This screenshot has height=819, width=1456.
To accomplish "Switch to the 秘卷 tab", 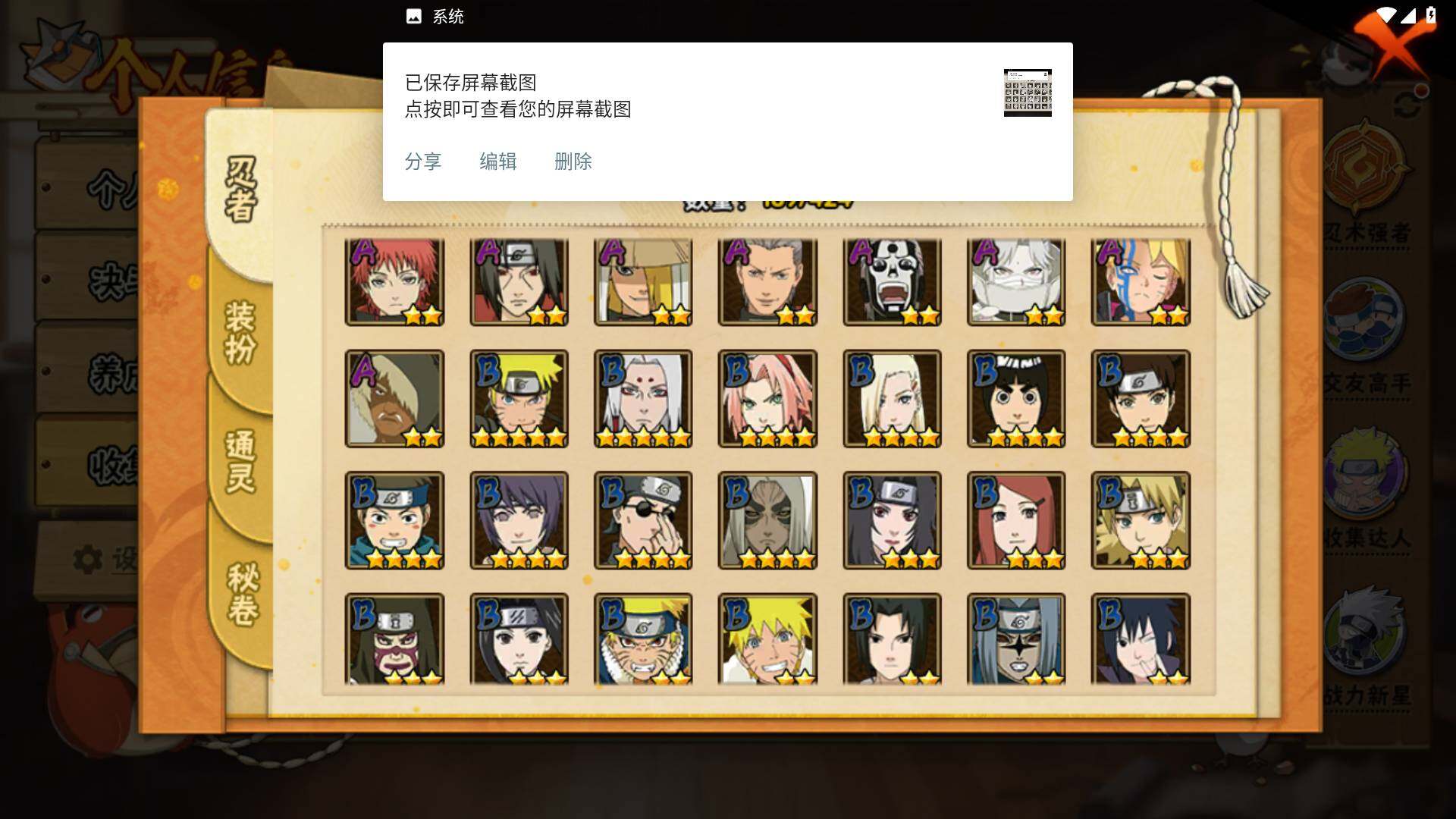I will tap(243, 594).
